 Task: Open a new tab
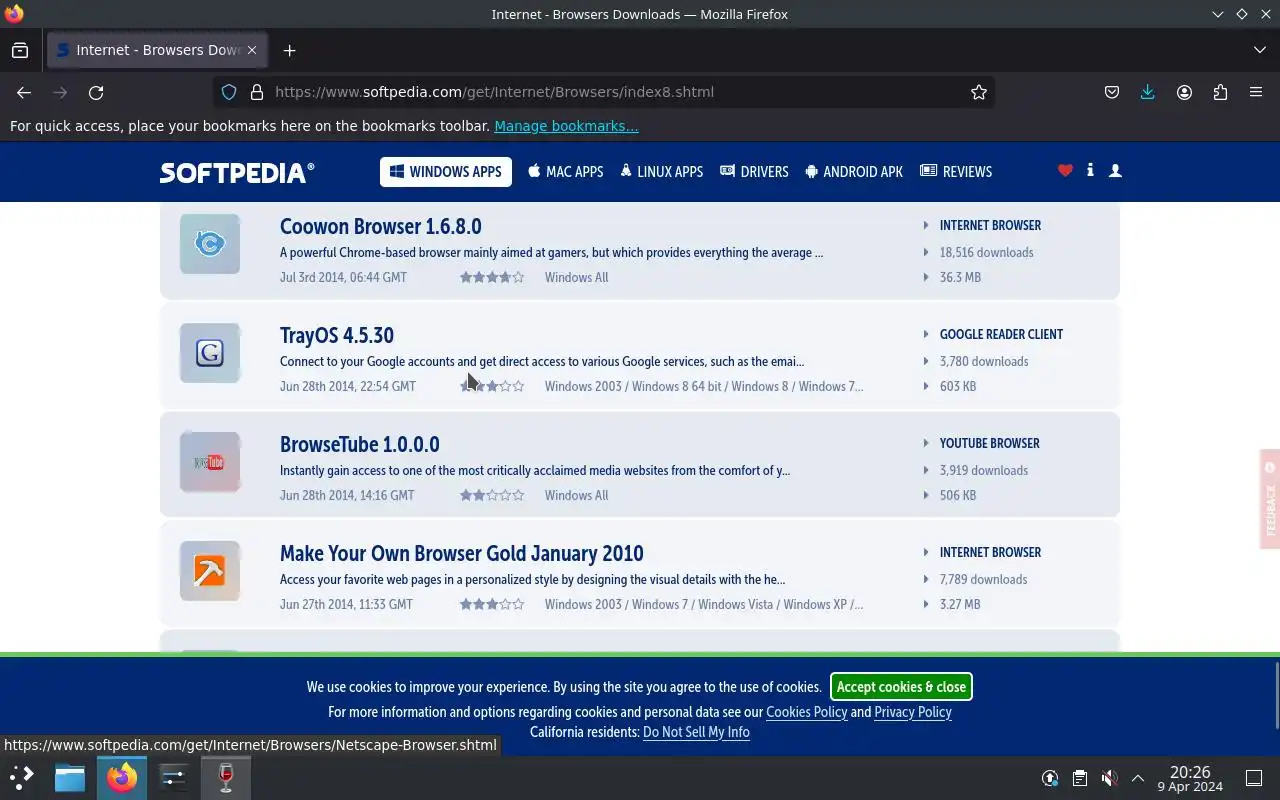pyautogui.click(x=289, y=50)
